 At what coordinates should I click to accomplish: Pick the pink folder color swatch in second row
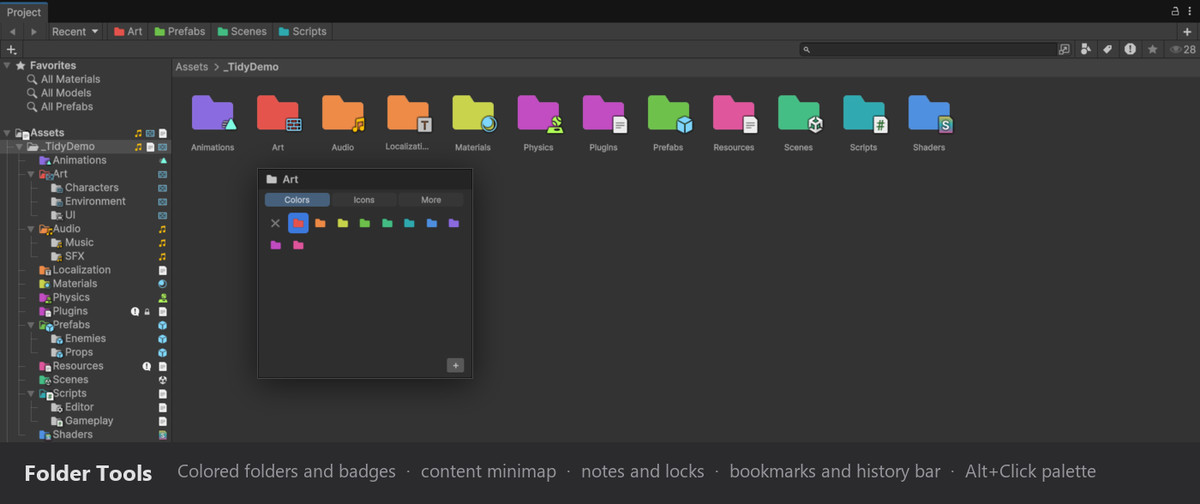[x=298, y=245]
